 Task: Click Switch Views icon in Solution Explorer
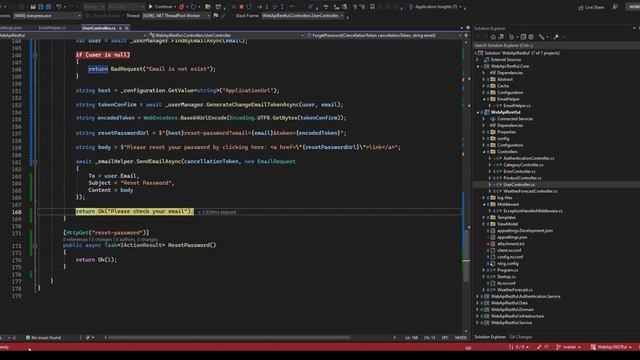[501, 37]
